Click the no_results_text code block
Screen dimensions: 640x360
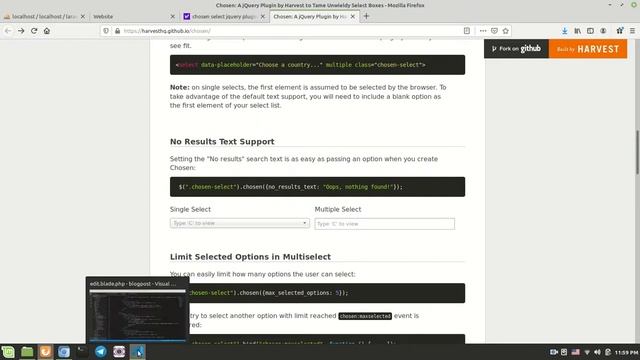(x=318, y=187)
